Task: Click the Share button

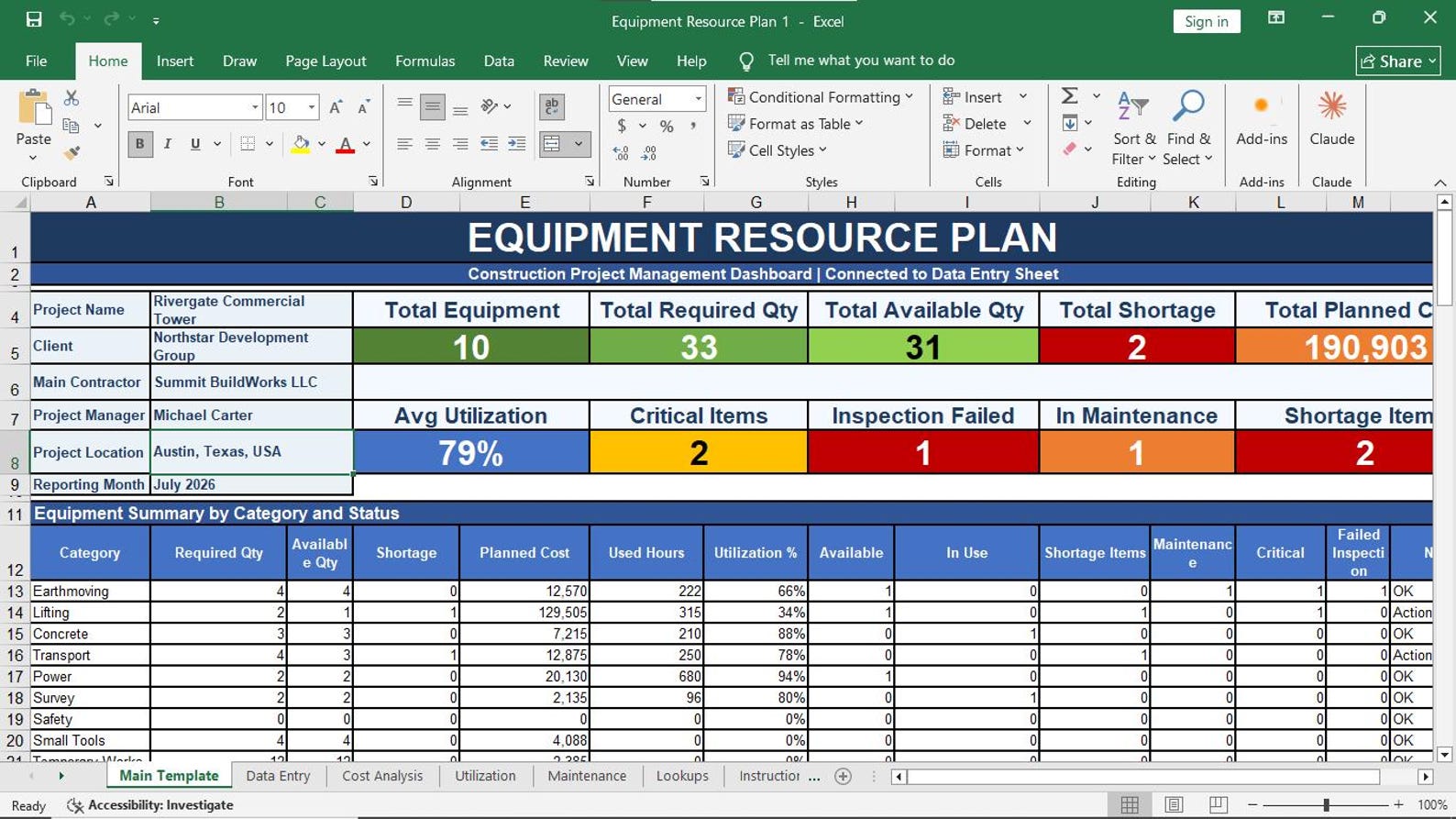Action: pyautogui.click(x=1398, y=61)
